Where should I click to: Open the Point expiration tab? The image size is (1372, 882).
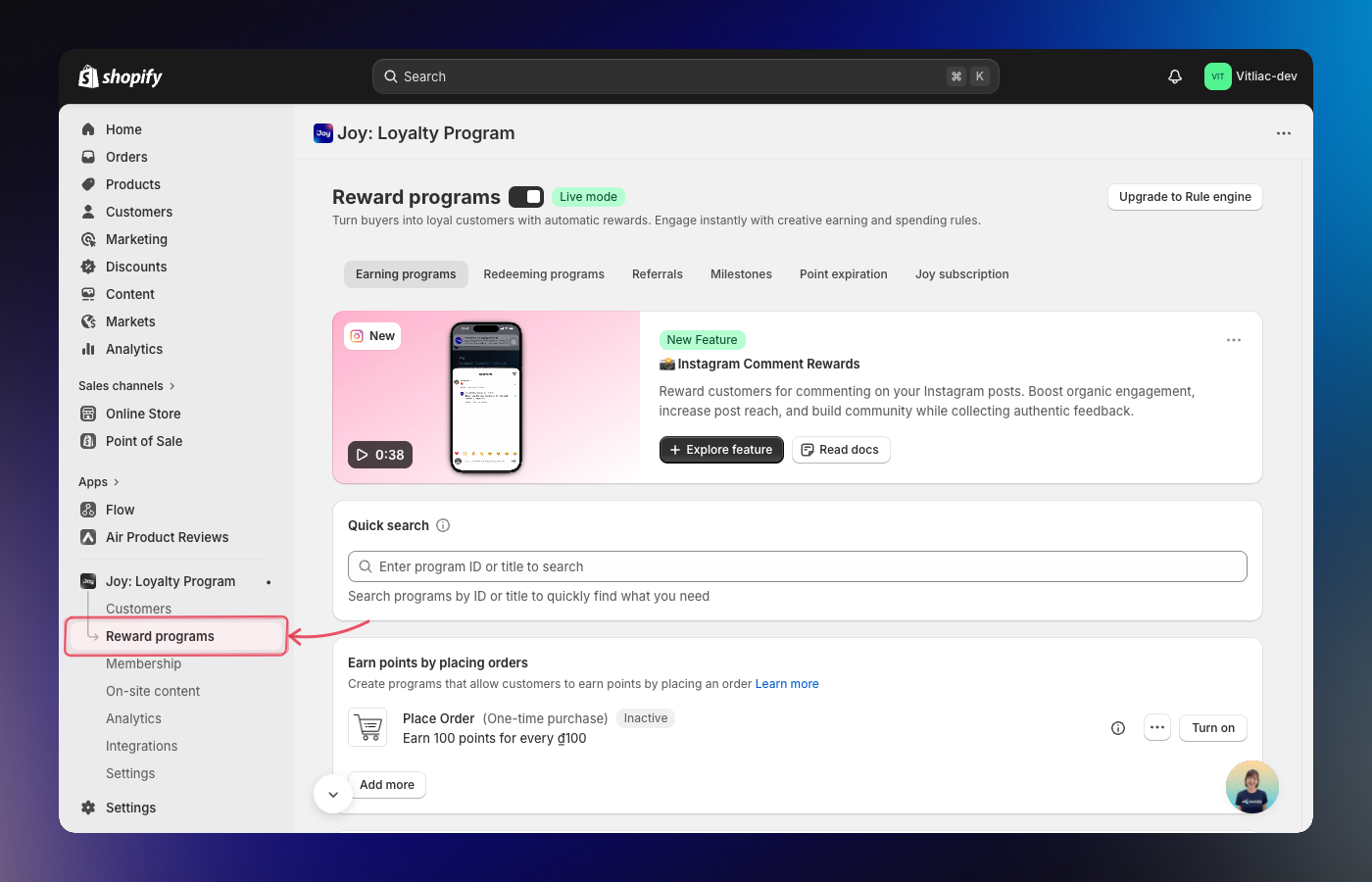click(843, 274)
